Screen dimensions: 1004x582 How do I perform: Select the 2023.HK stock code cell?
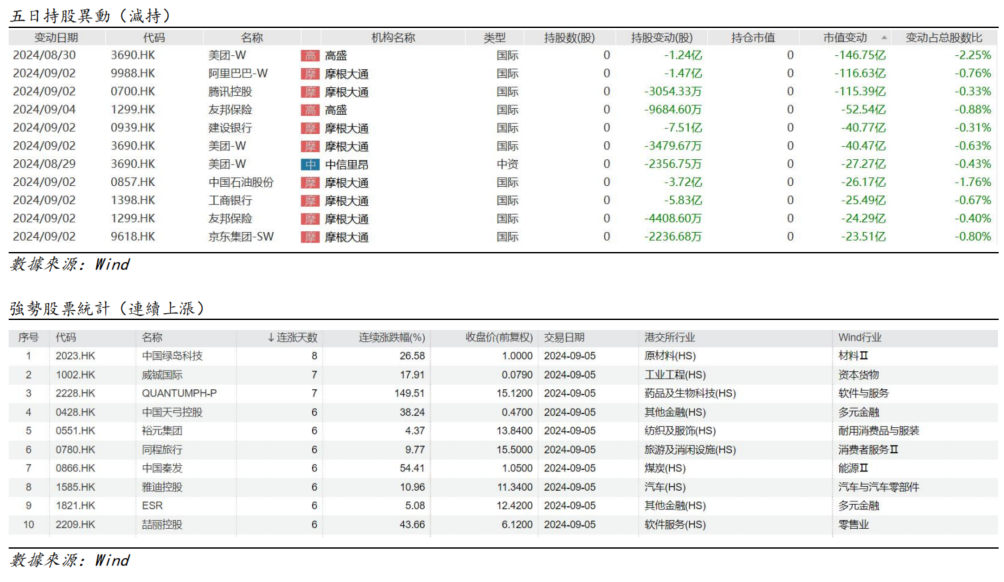[75, 356]
